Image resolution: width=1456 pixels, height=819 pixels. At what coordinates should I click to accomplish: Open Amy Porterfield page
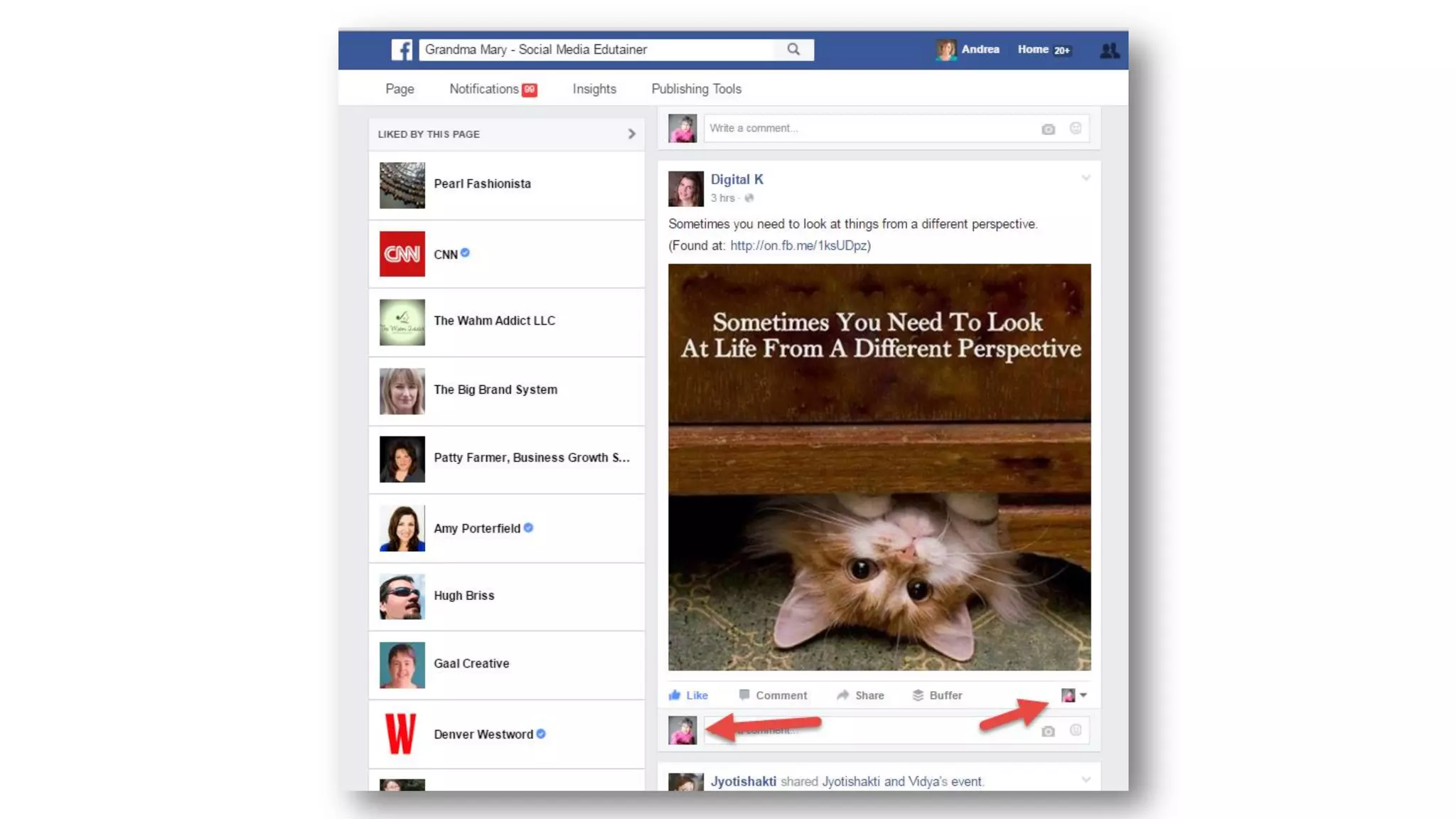click(477, 528)
